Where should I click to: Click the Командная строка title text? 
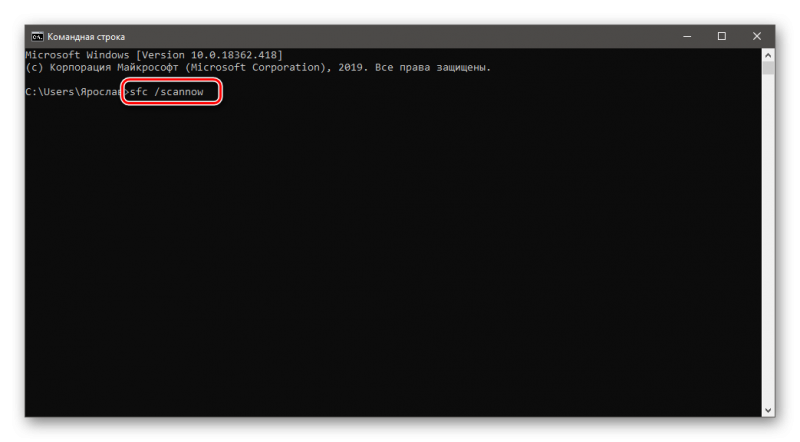point(86,37)
